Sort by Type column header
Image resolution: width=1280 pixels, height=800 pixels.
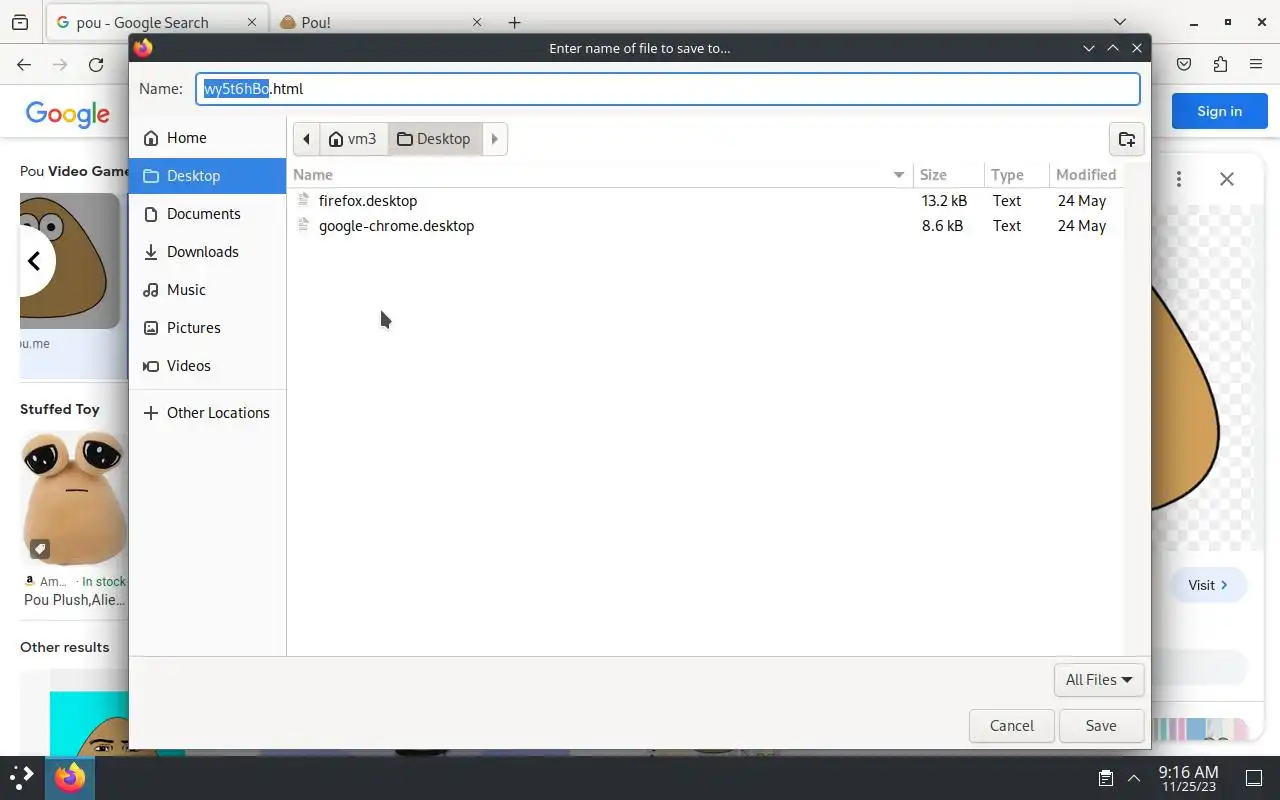coord(1016,174)
